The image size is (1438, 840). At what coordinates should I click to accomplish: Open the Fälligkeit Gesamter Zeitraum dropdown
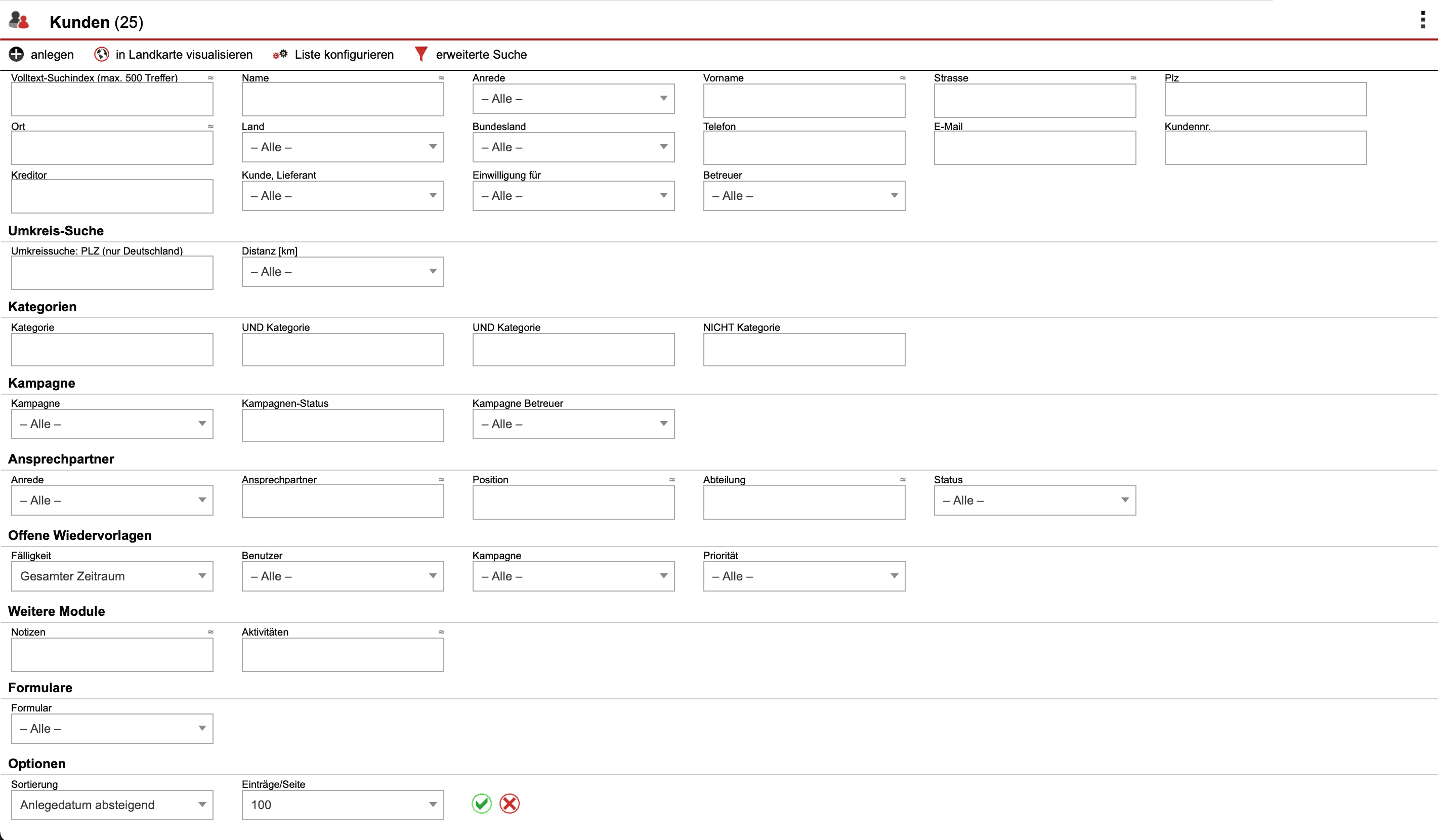pyautogui.click(x=112, y=576)
